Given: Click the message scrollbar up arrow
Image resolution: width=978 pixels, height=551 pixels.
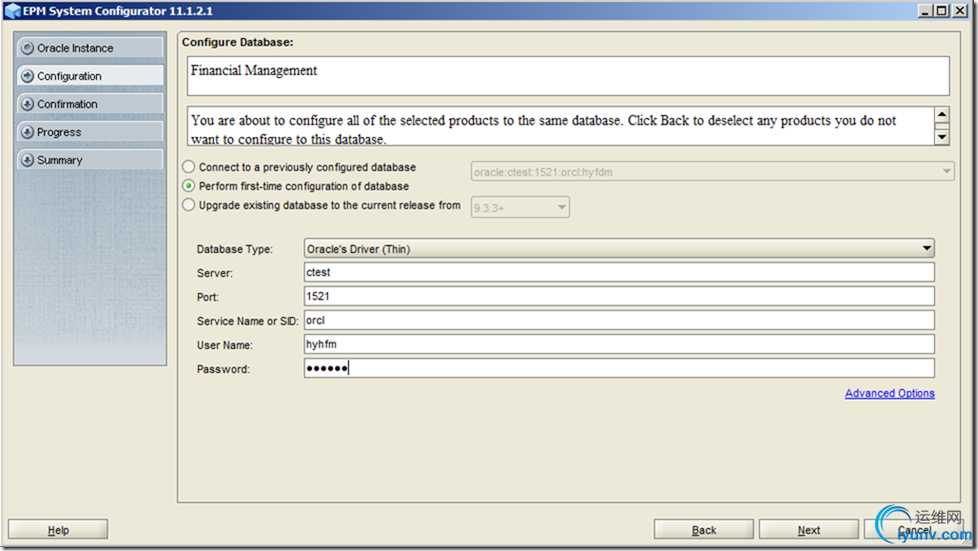Looking at the screenshot, I should pyautogui.click(x=942, y=115).
